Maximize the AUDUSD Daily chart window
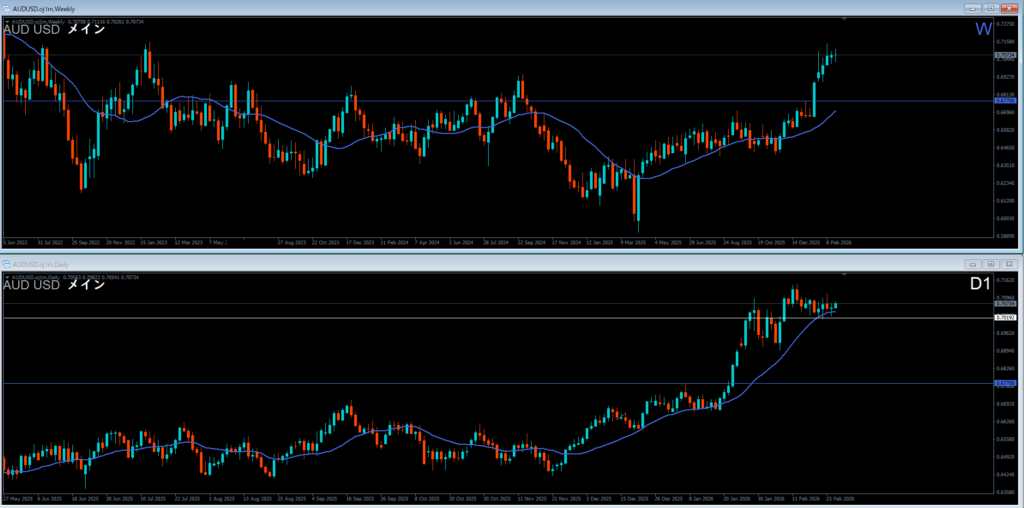 [990, 263]
